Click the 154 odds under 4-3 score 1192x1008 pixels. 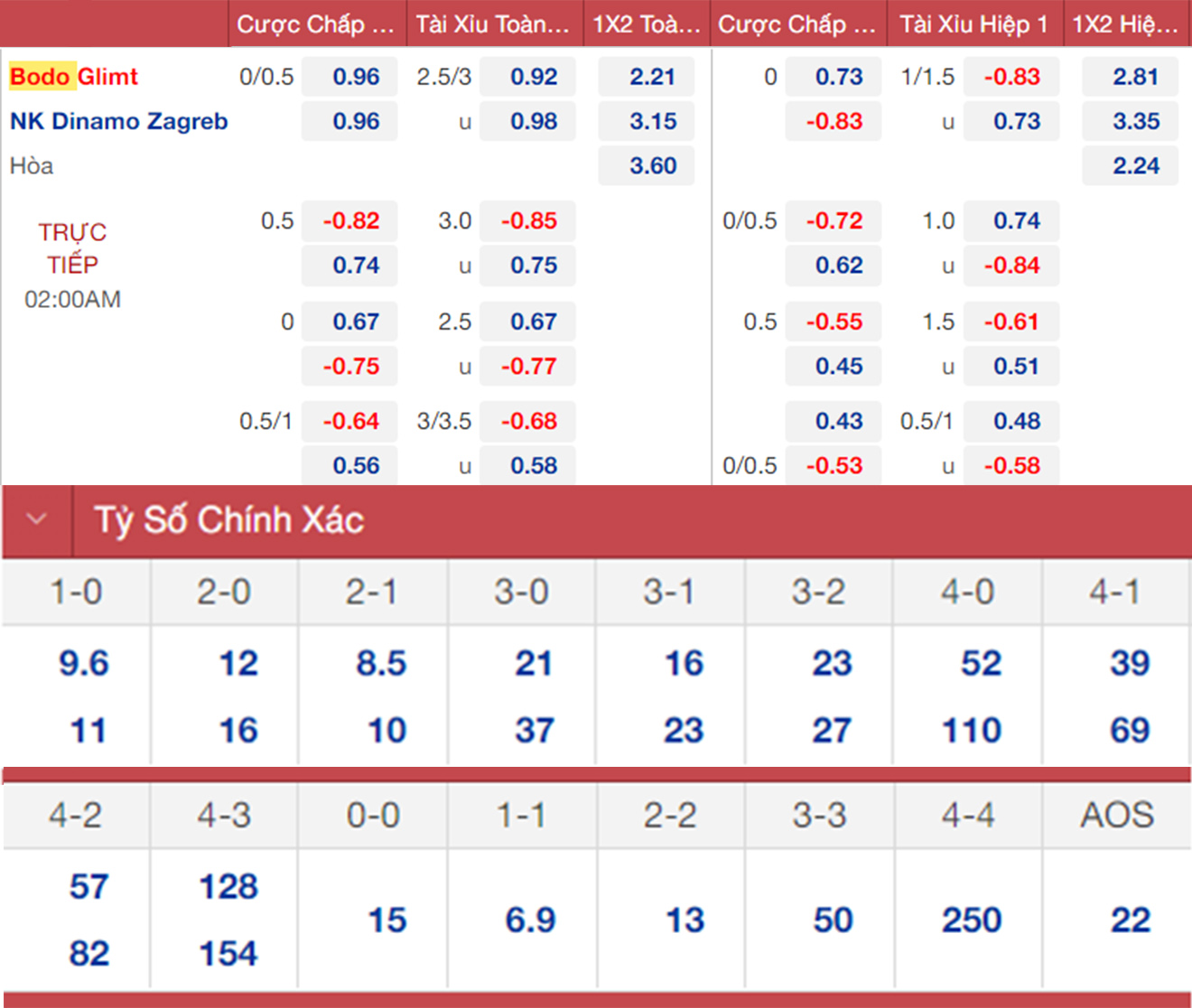click(x=228, y=954)
